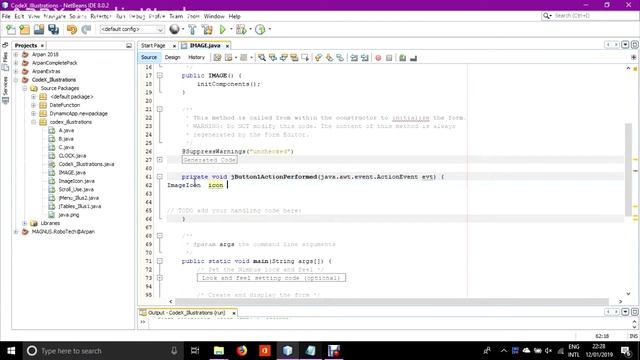Select Scroll_Use.java in the project tree

(76, 189)
